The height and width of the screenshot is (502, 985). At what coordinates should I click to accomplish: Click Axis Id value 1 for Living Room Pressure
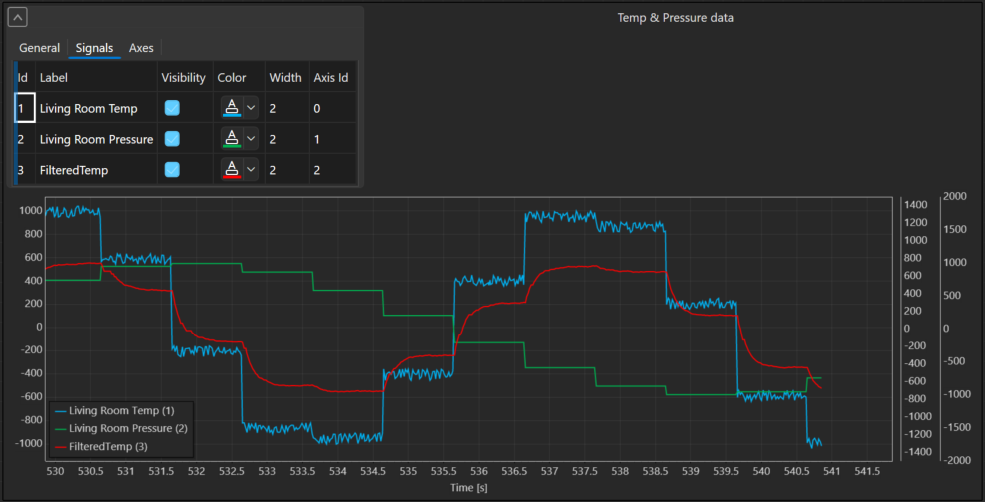(x=332, y=139)
